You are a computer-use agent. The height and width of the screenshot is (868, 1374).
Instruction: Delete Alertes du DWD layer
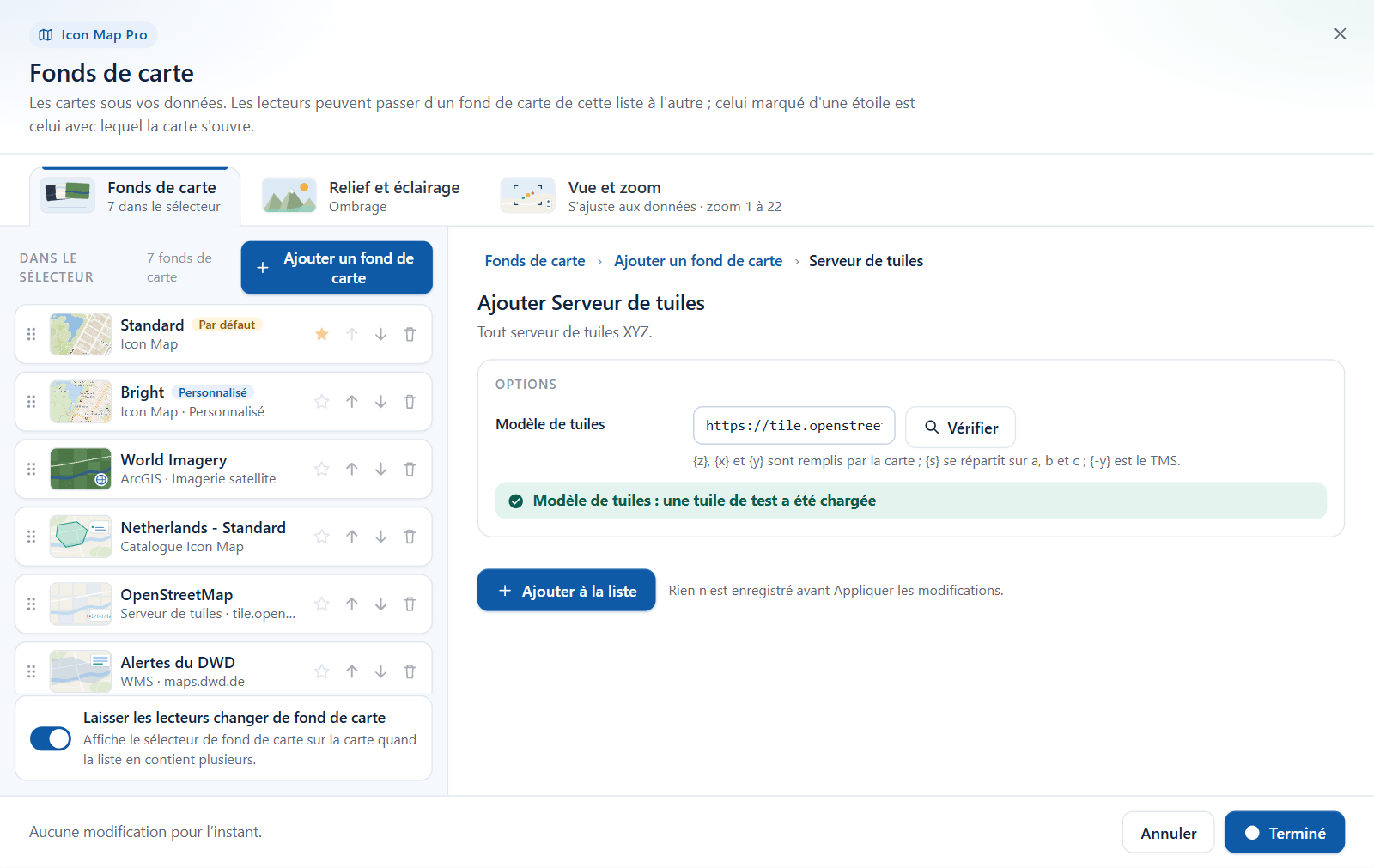click(410, 671)
